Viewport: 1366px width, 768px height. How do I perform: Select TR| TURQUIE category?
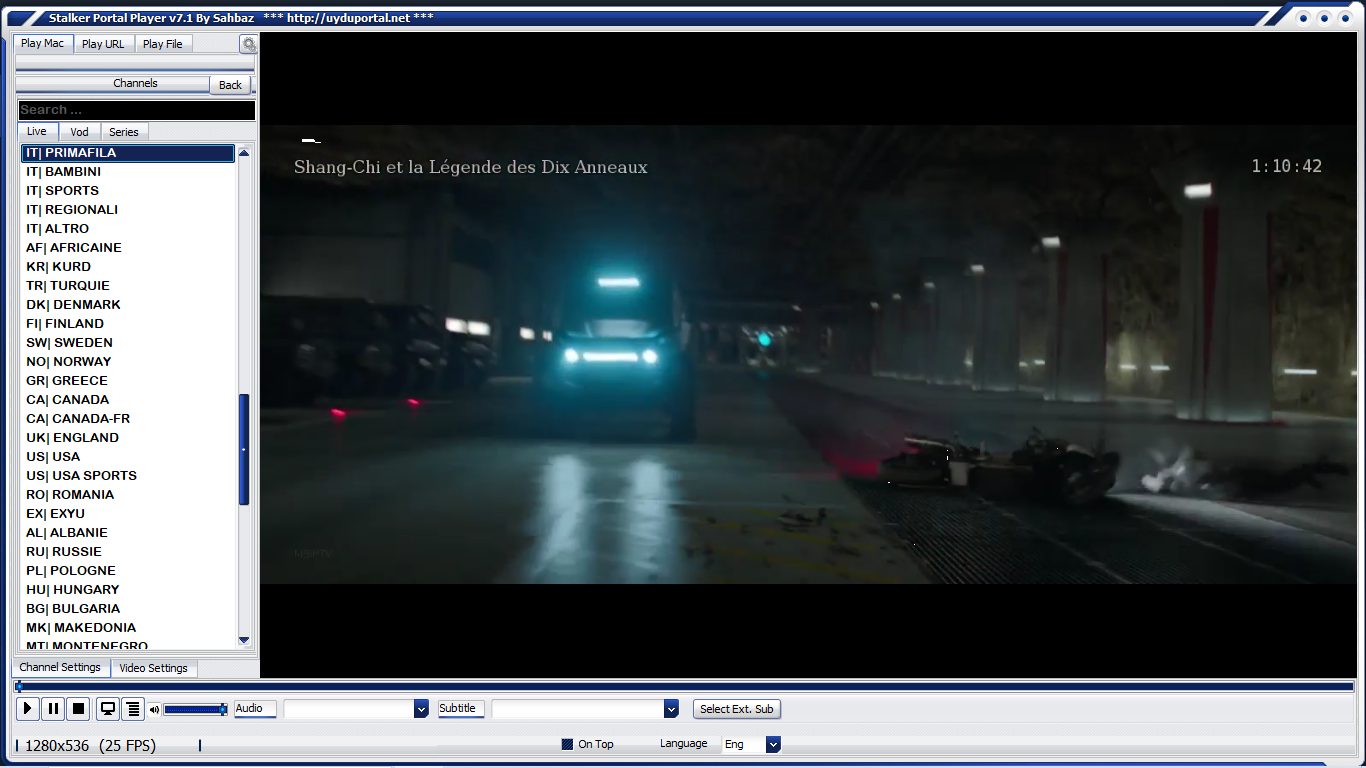tap(128, 286)
